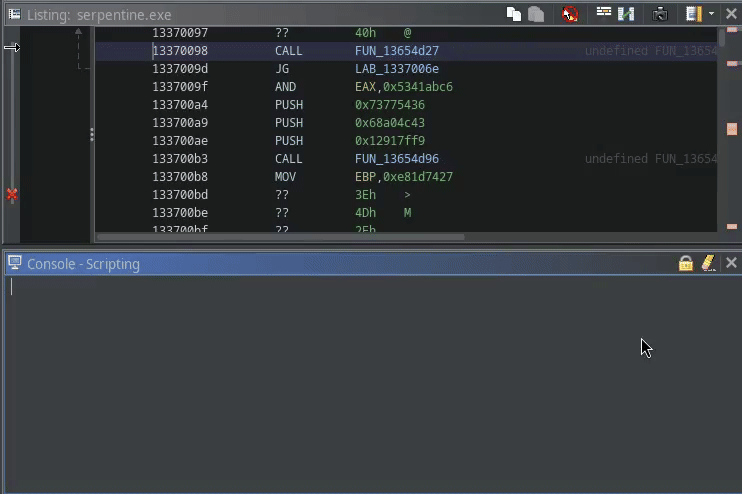Screen dimensions: 742x494
Task: Click inside the Console Scripting text area
Action: click(x=373, y=383)
